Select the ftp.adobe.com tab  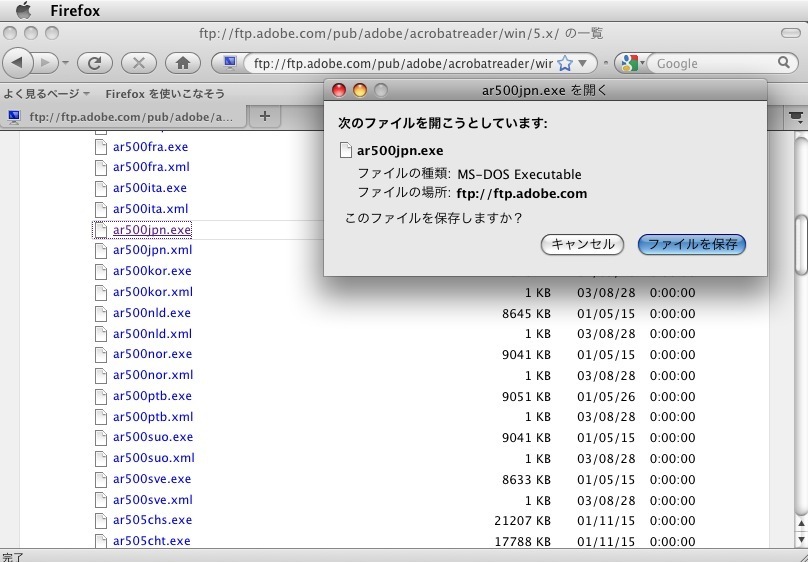(124, 117)
